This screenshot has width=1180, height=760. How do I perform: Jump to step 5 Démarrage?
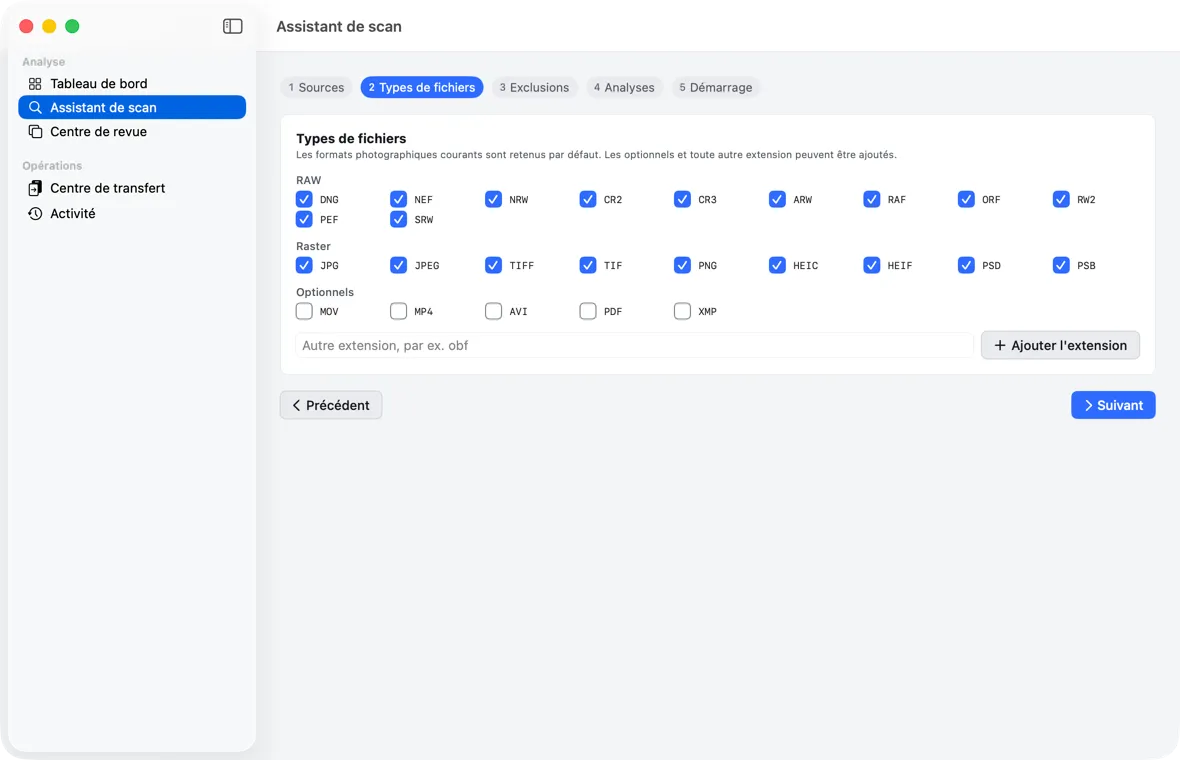716,87
